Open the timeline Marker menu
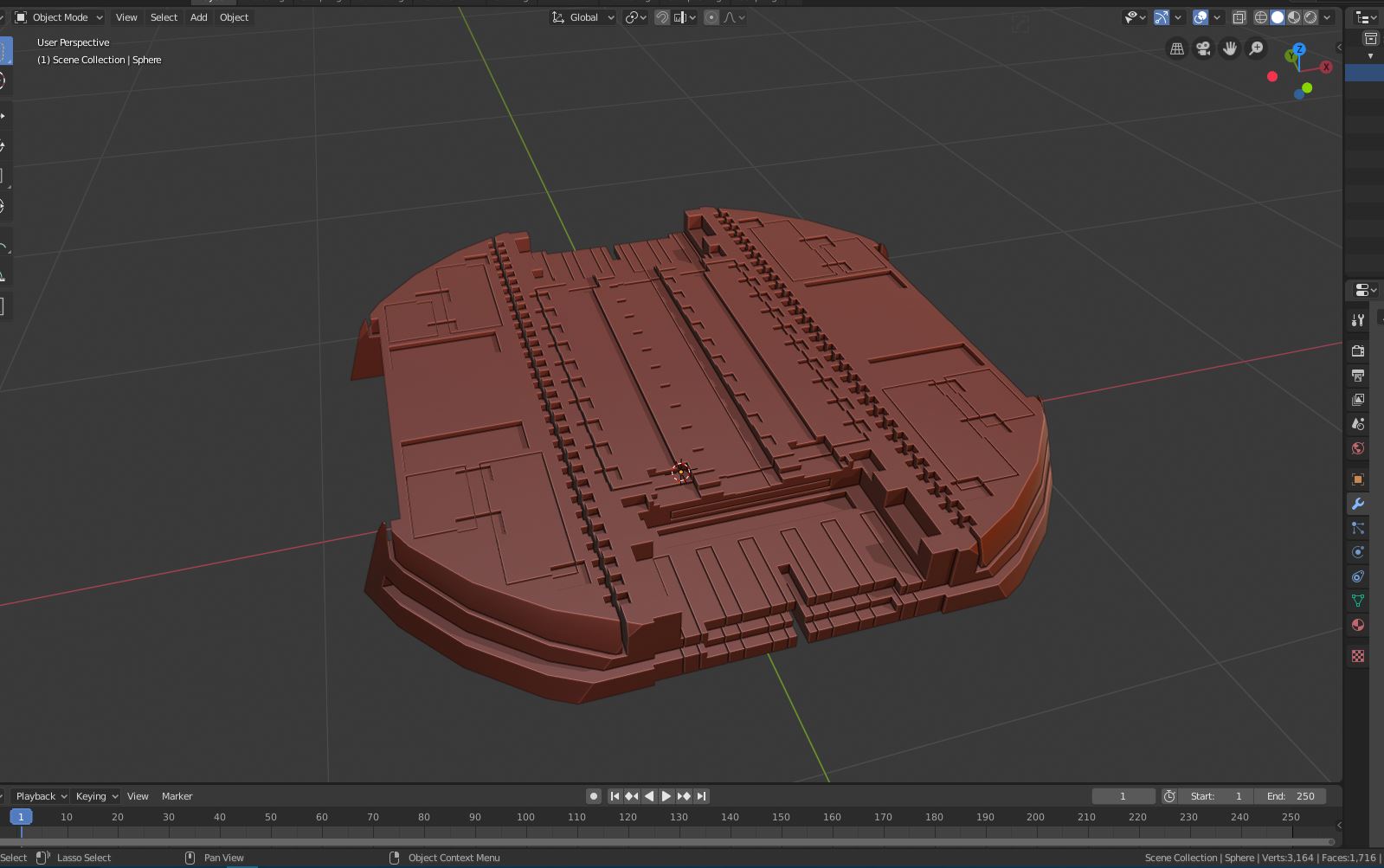Image resolution: width=1384 pixels, height=868 pixels. (177, 796)
